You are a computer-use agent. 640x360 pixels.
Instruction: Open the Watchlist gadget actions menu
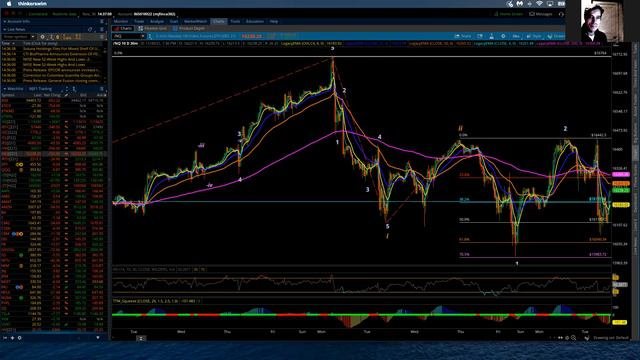tap(102, 89)
